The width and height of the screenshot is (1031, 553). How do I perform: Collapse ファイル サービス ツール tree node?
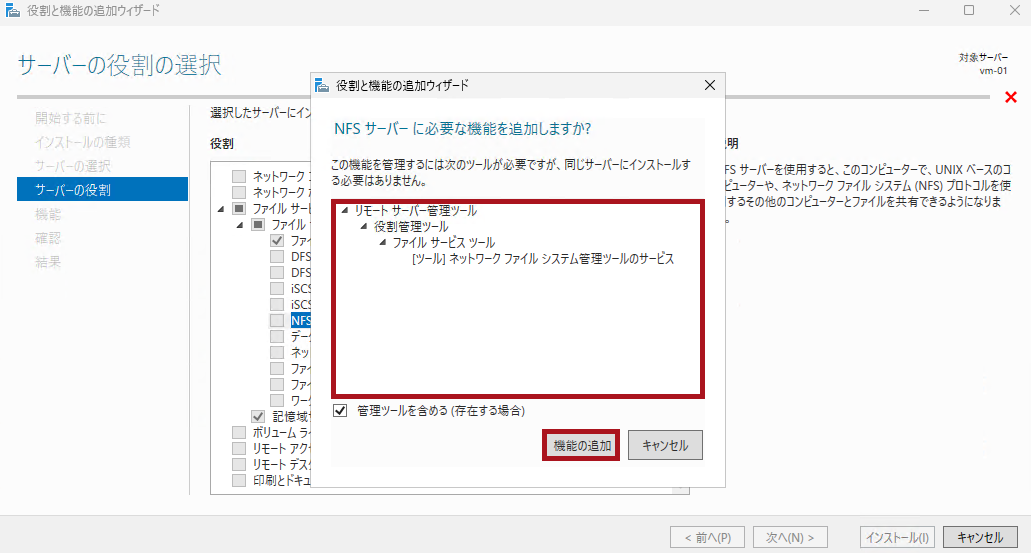pyautogui.click(x=383, y=243)
